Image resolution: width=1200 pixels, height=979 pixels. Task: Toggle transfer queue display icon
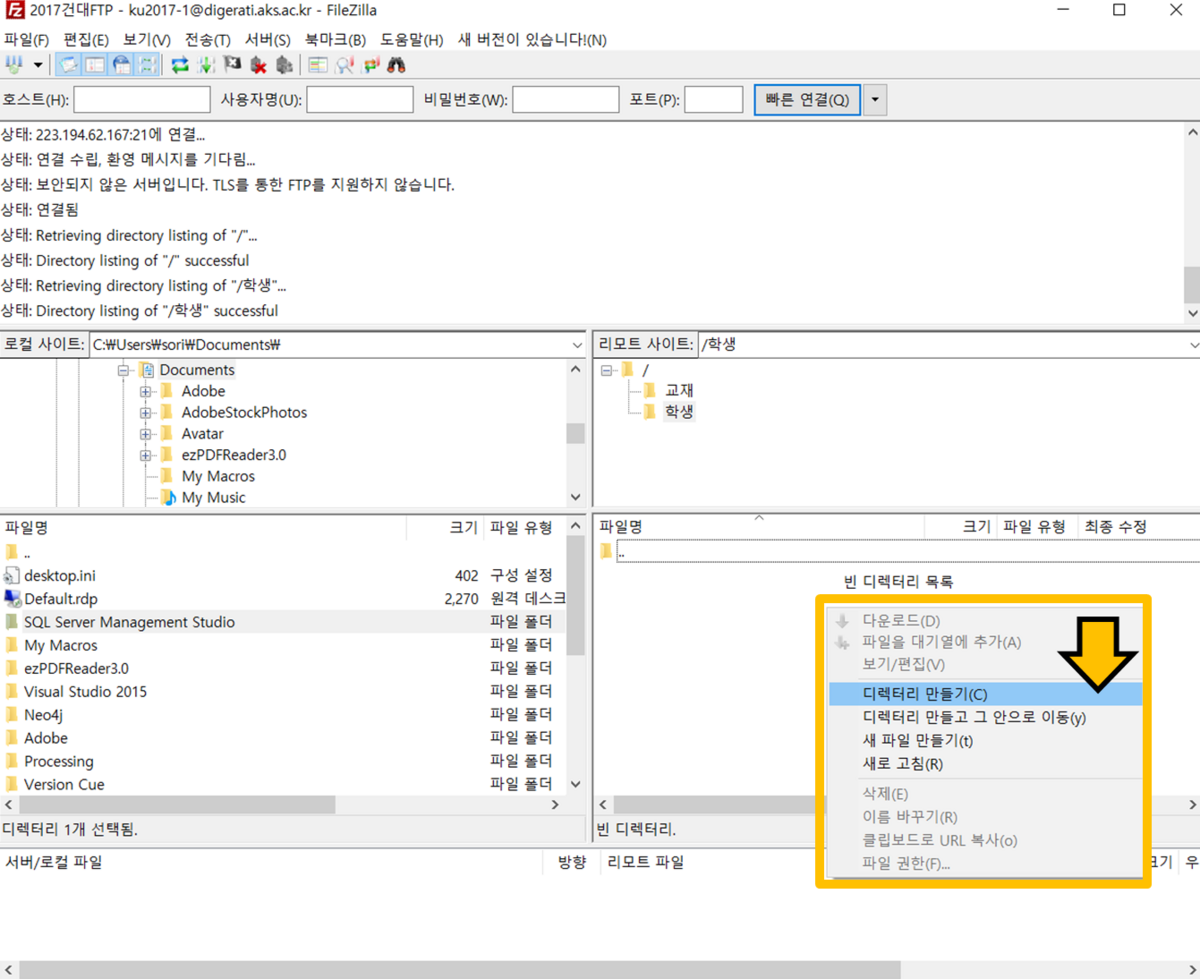tap(148, 65)
